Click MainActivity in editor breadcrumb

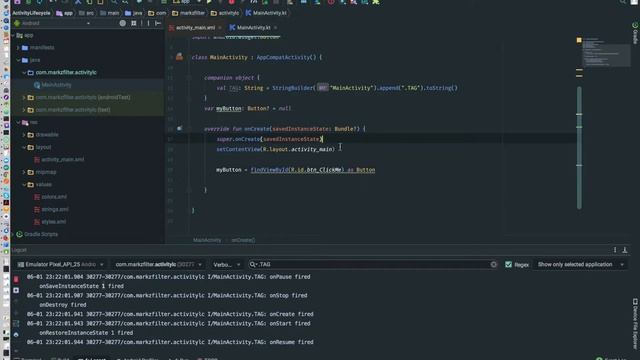(x=207, y=240)
